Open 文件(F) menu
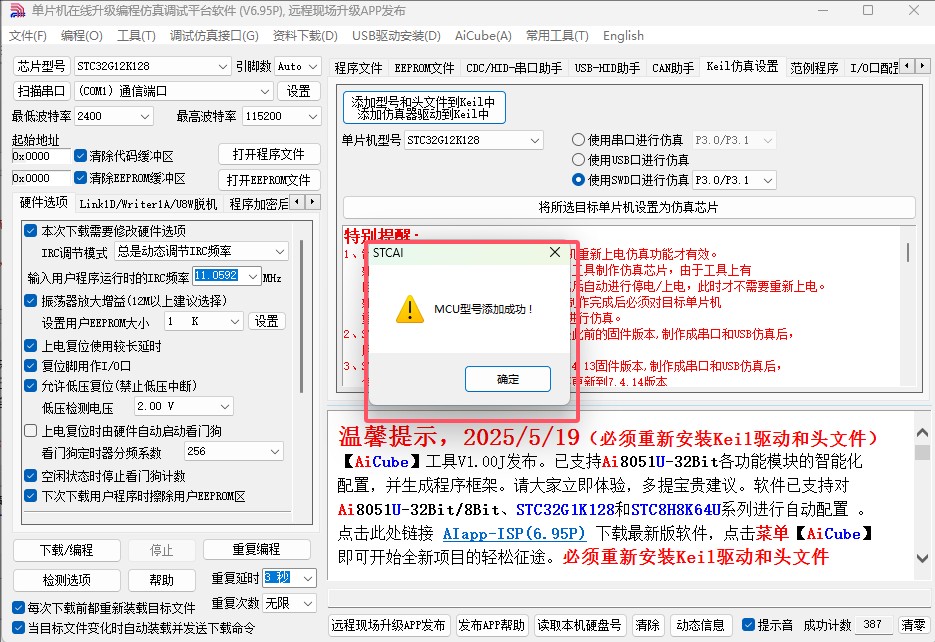The height and width of the screenshot is (642, 935). click(27, 36)
